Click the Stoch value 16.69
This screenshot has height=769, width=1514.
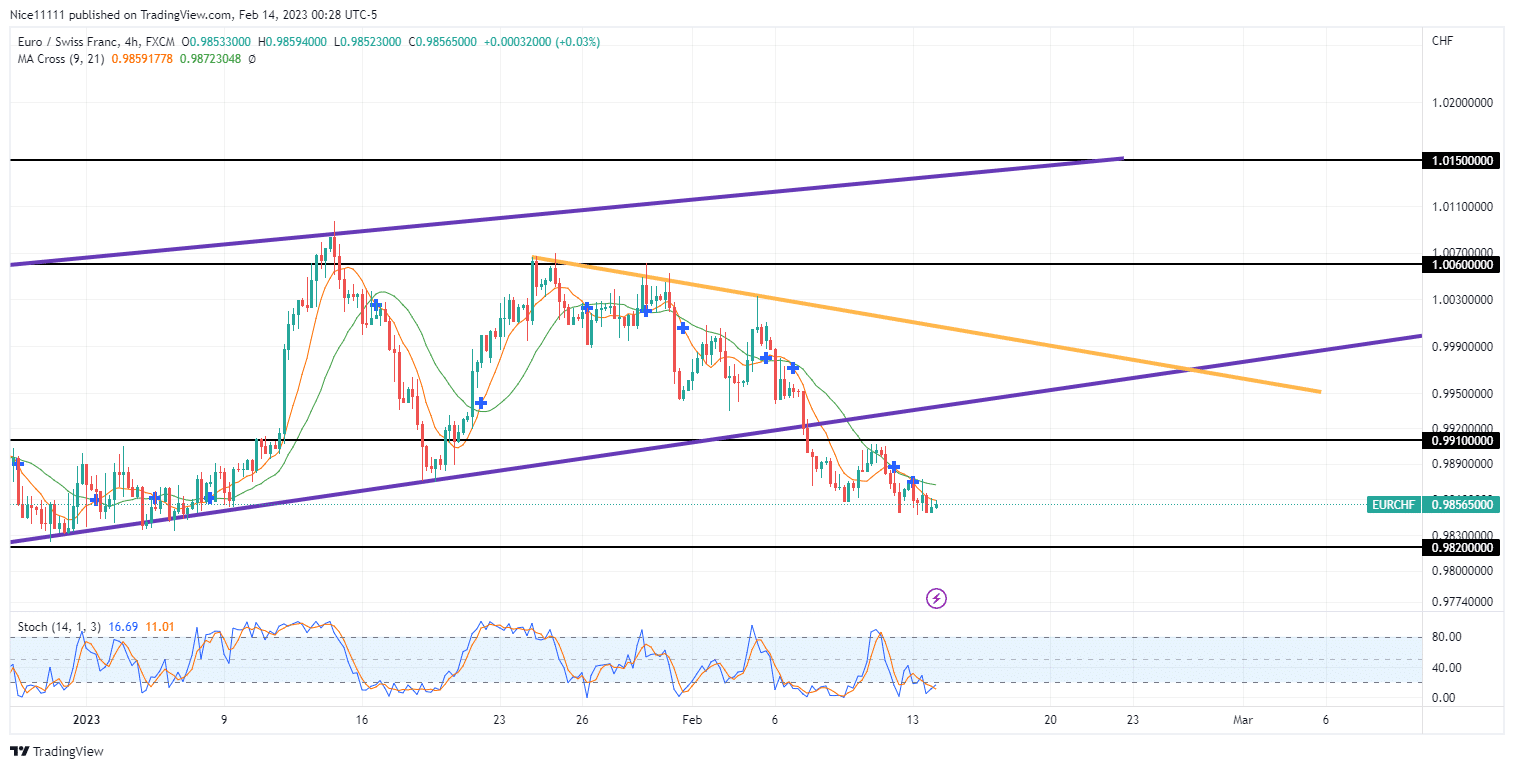(123, 627)
